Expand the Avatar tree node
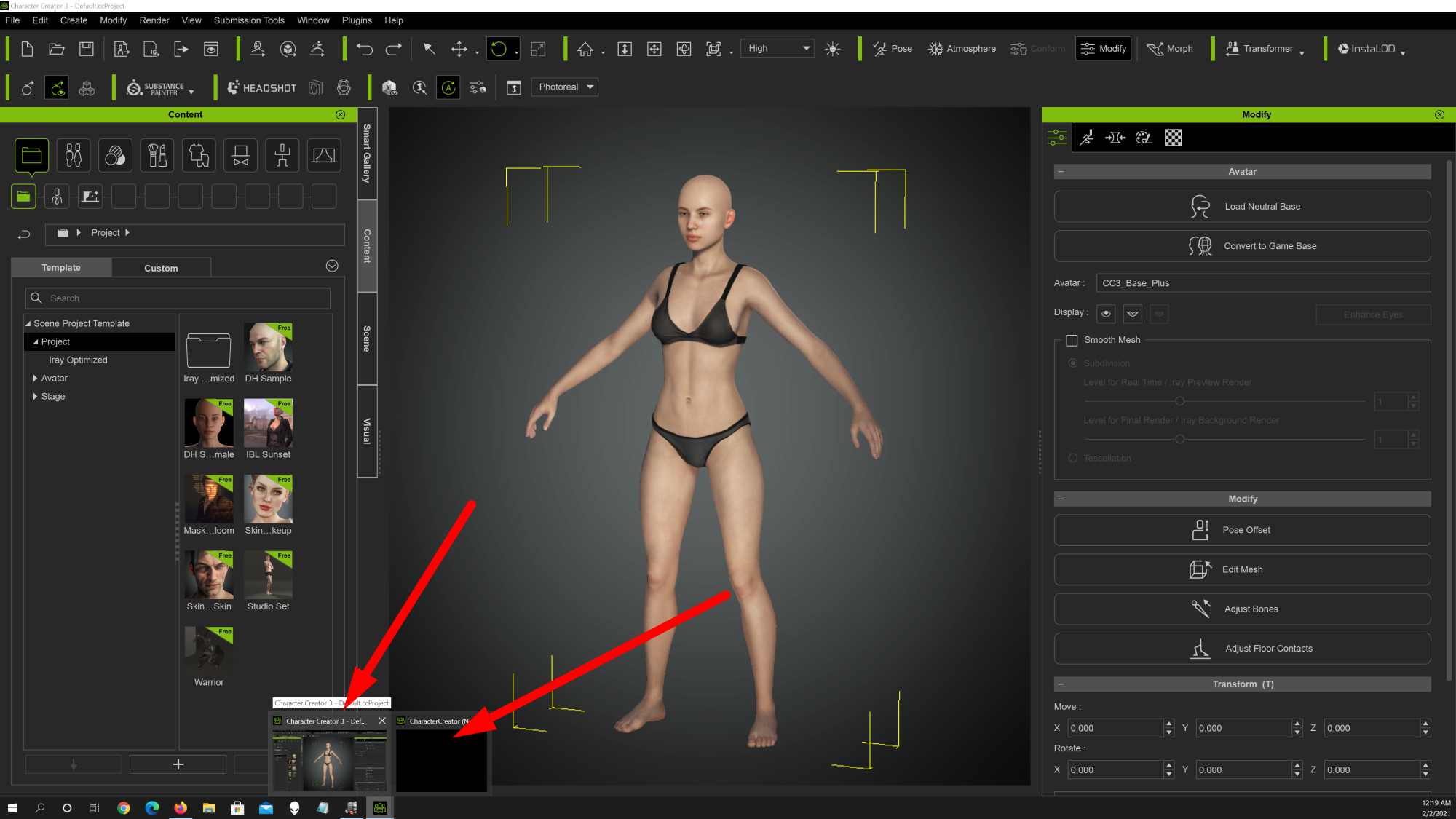 click(x=35, y=378)
